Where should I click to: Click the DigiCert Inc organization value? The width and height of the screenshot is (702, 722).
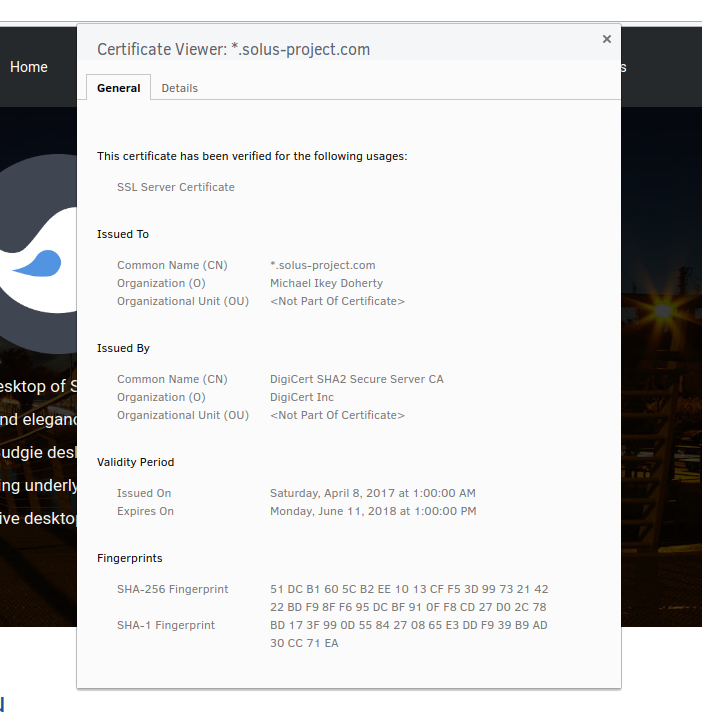click(x=302, y=397)
